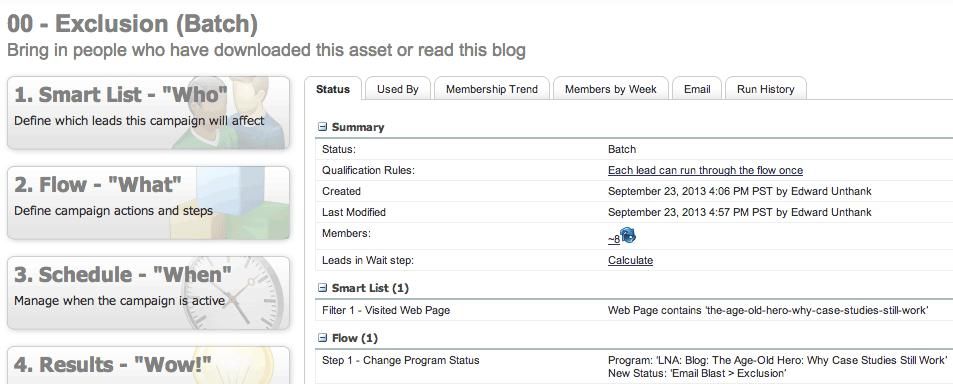
Task: Select the Members by Week tab
Action: coord(611,89)
